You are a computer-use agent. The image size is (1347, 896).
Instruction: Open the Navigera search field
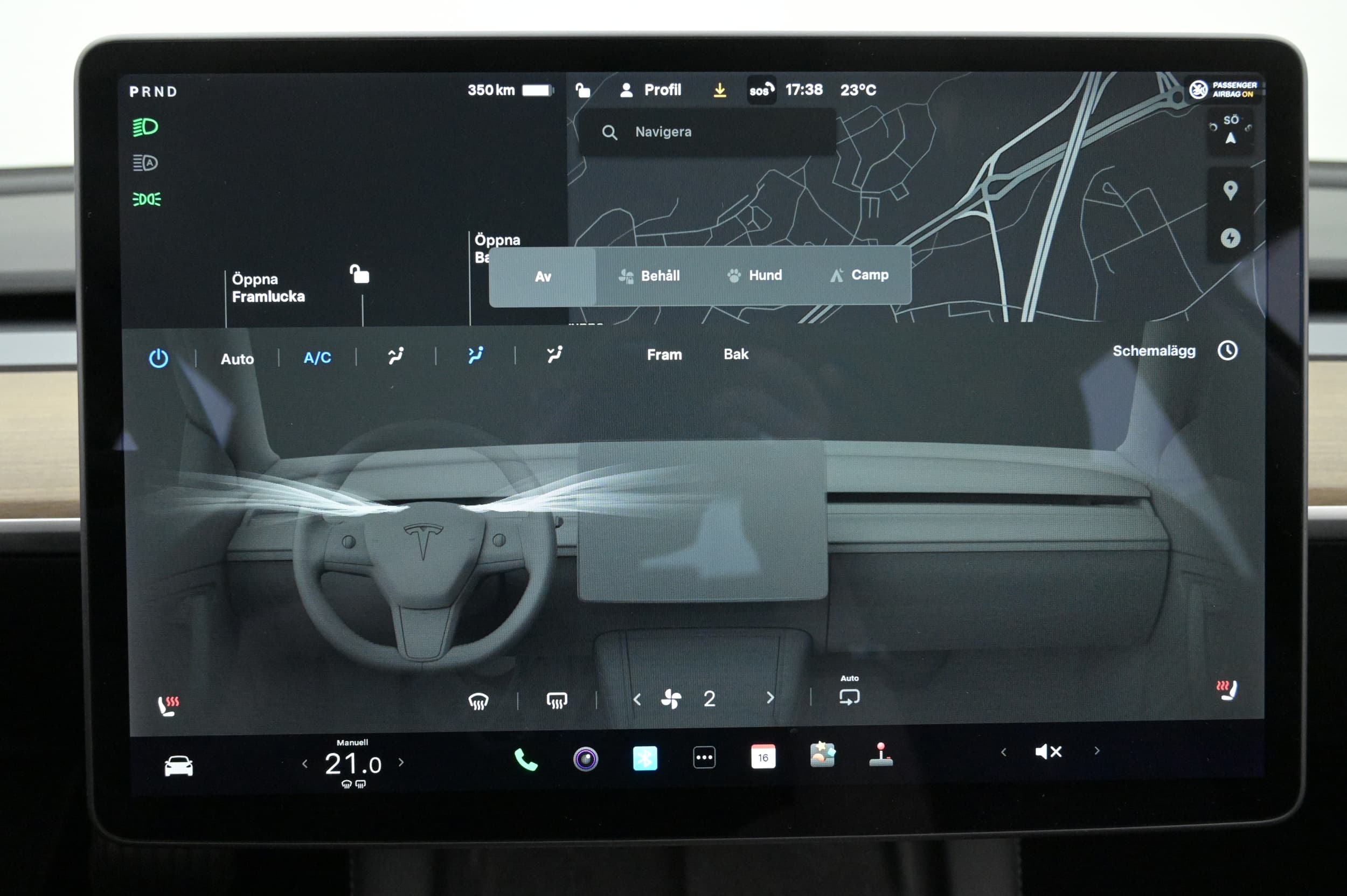707,132
